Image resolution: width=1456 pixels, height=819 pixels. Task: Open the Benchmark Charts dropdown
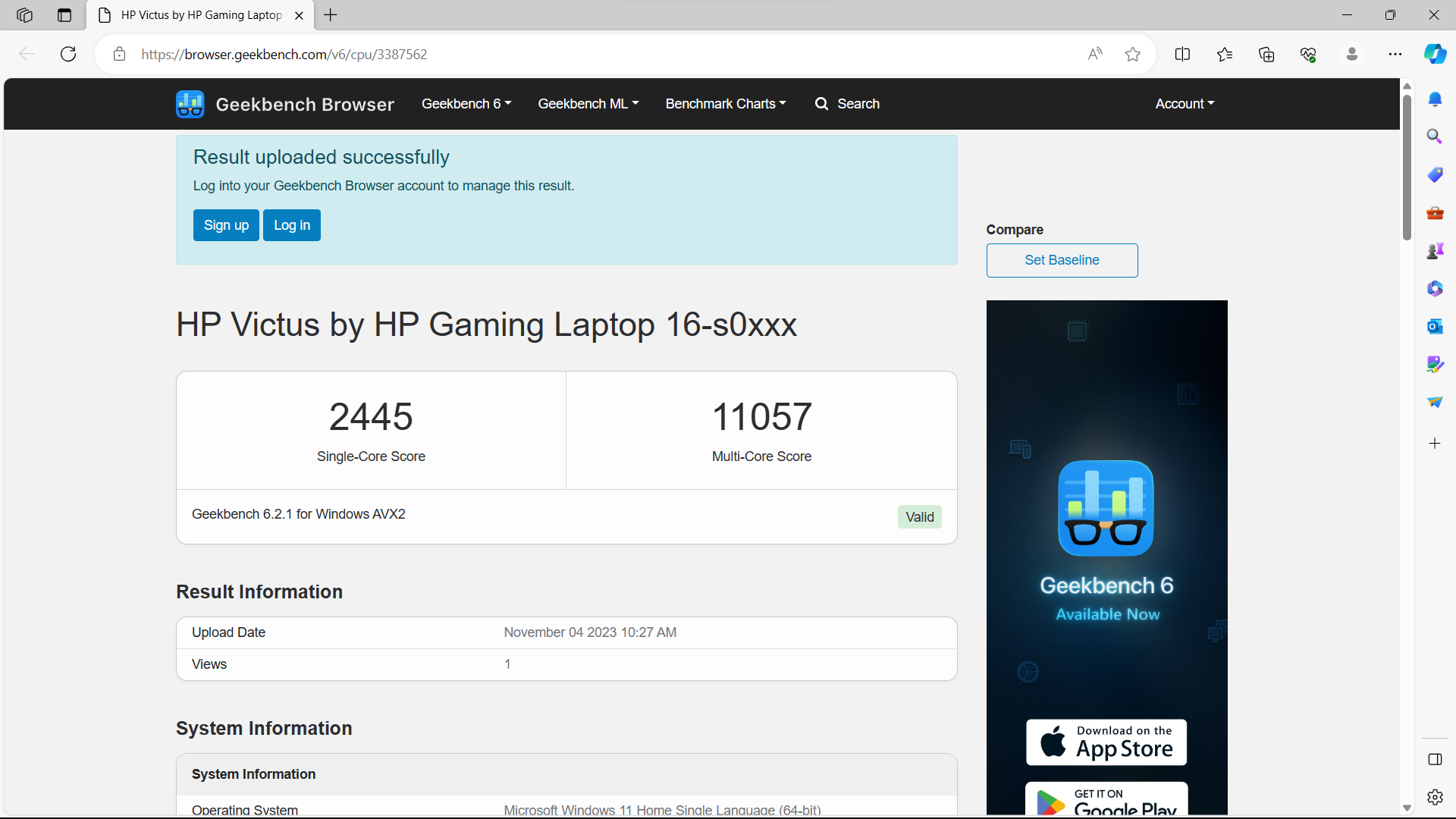click(725, 104)
